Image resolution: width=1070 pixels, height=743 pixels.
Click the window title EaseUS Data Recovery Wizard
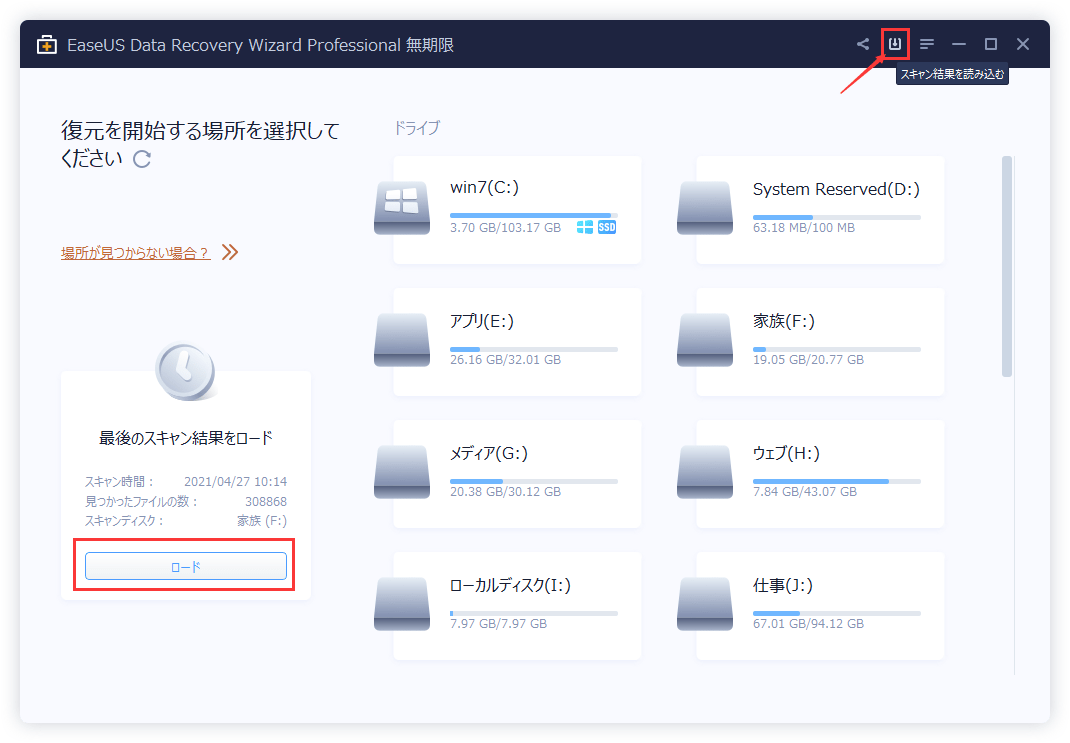click(260, 45)
